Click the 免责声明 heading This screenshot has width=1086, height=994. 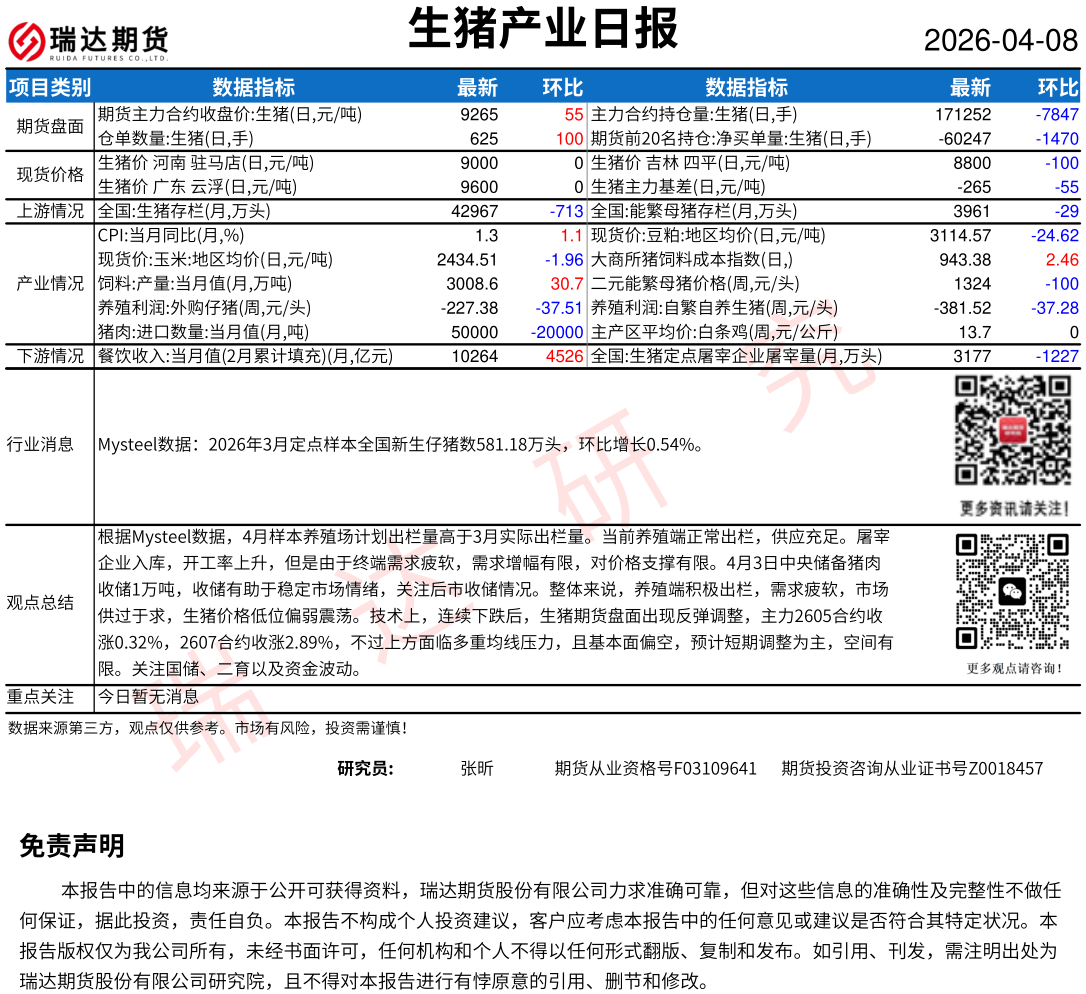(72, 846)
